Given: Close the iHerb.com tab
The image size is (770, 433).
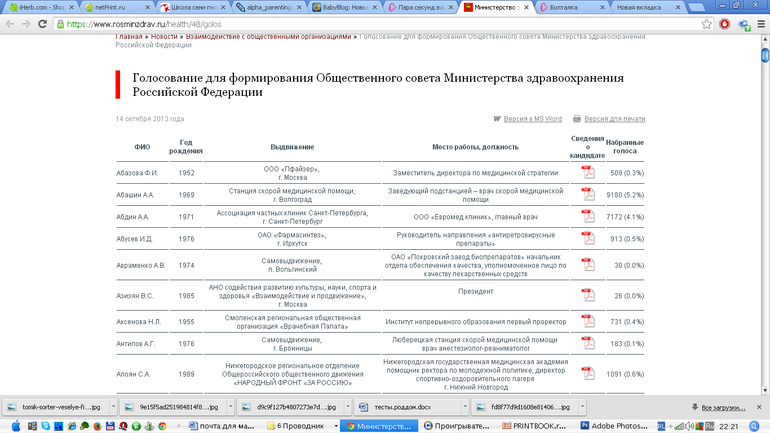Looking at the screenshot, I should pos(71,7).
